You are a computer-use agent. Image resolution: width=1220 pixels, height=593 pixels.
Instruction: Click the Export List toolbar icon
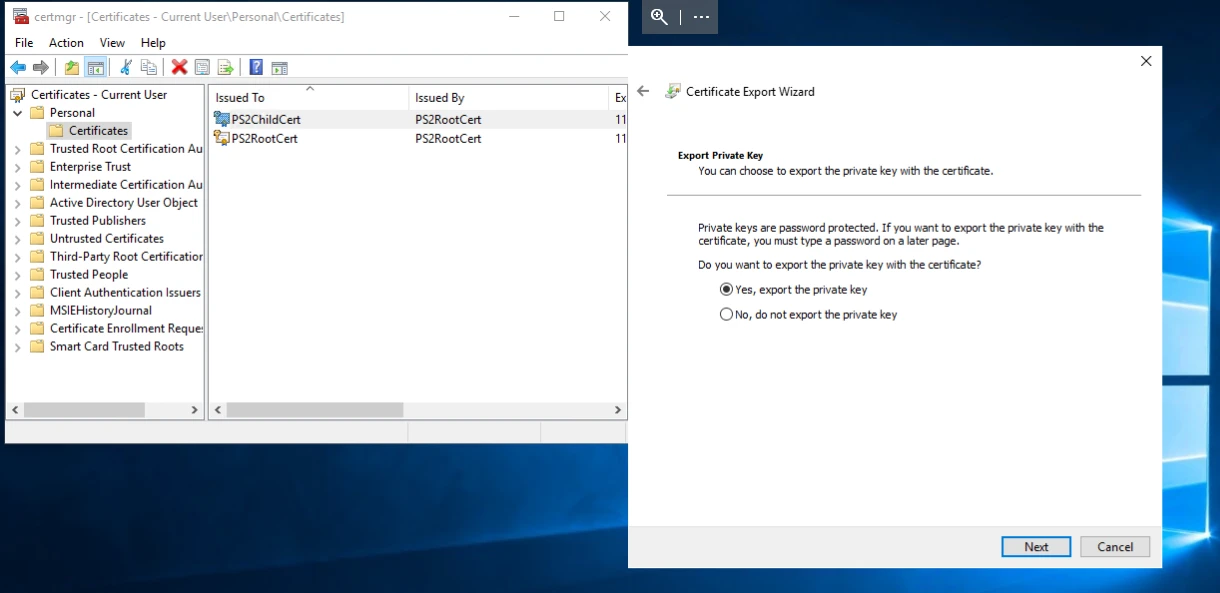pos(226,67)
